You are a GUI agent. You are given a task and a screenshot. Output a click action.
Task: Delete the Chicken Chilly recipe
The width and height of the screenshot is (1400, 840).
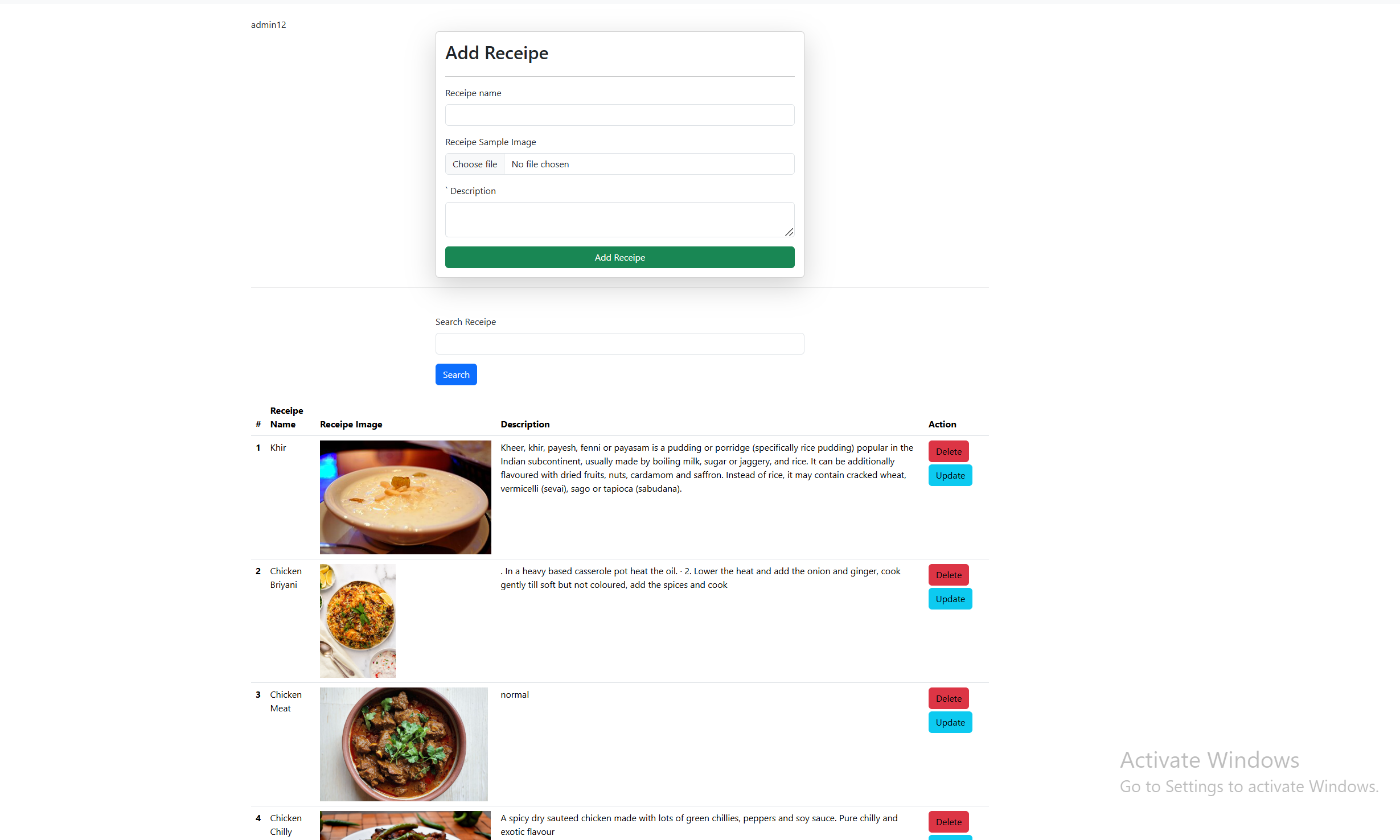(x=948, y=822)
